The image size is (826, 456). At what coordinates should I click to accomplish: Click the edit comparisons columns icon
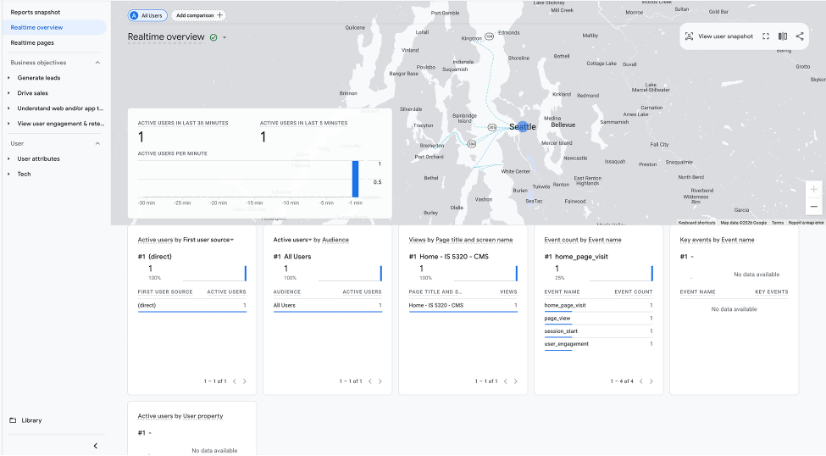783,36
